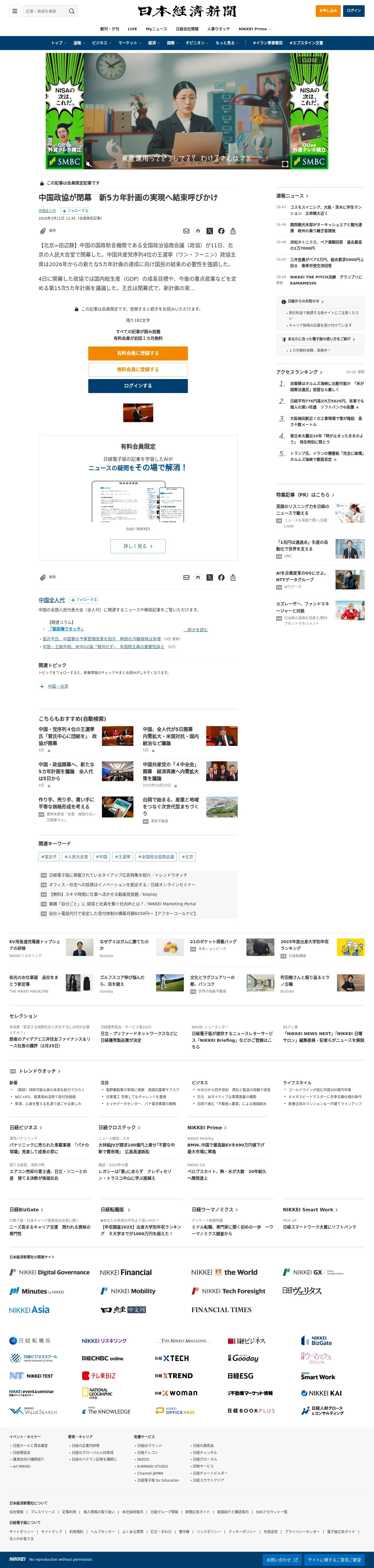Open the NIKKEI Digital Governance logo
Image resolution: width=374 pixels, height=1568 pixels.
point(49,1272)
